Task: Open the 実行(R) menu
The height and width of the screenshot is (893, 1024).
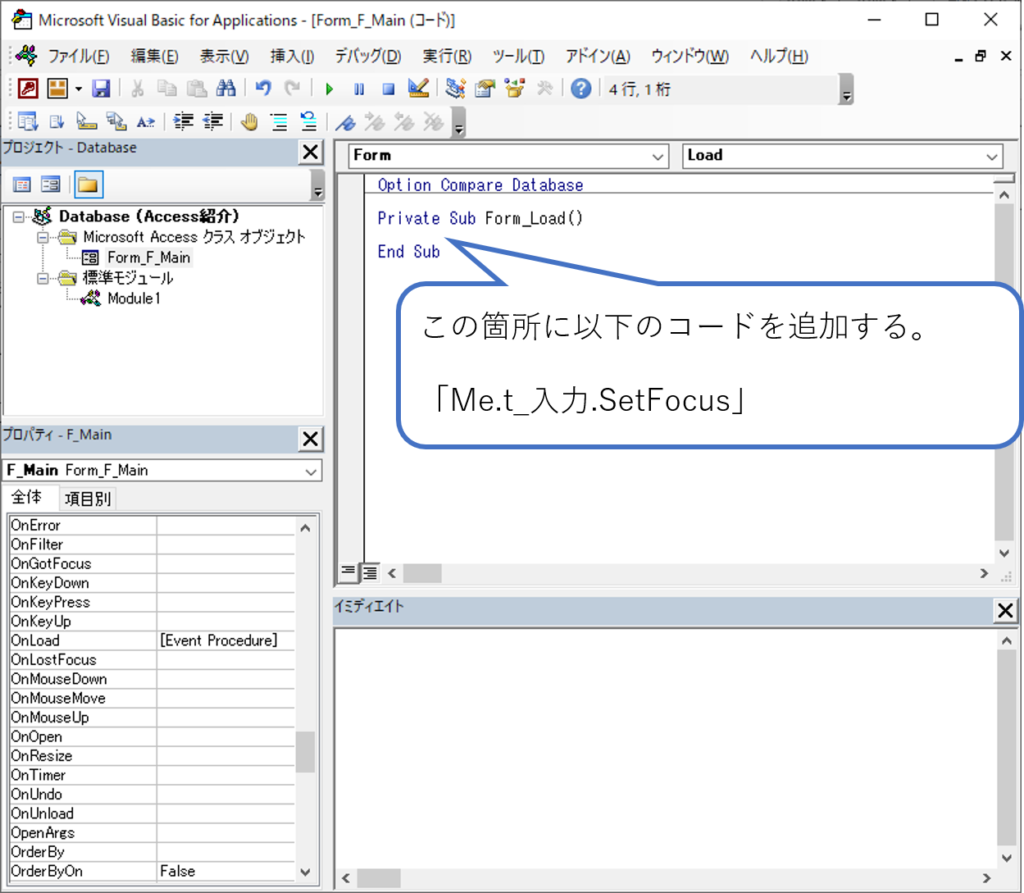Action: (447, 56)
